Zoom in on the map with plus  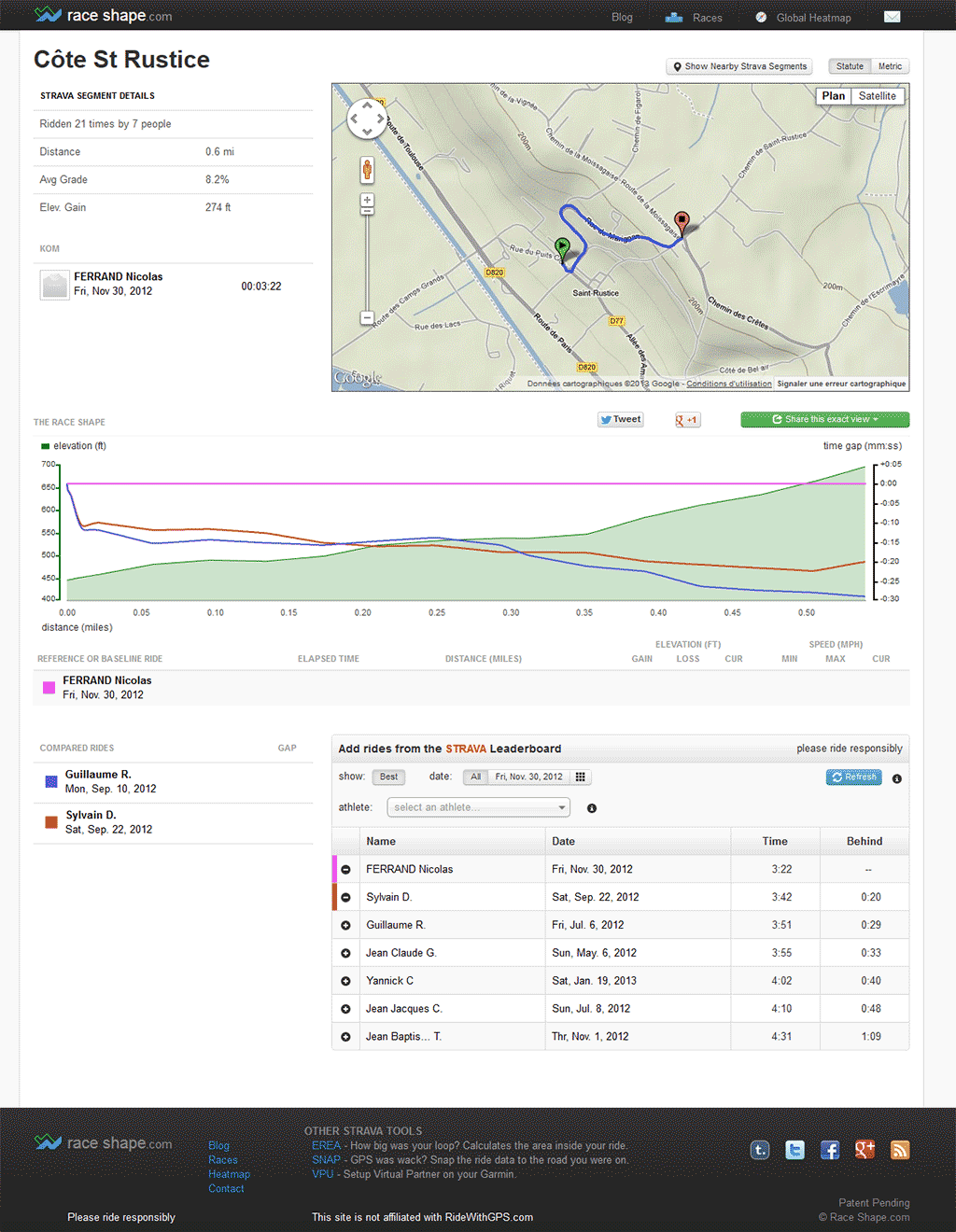367,200
